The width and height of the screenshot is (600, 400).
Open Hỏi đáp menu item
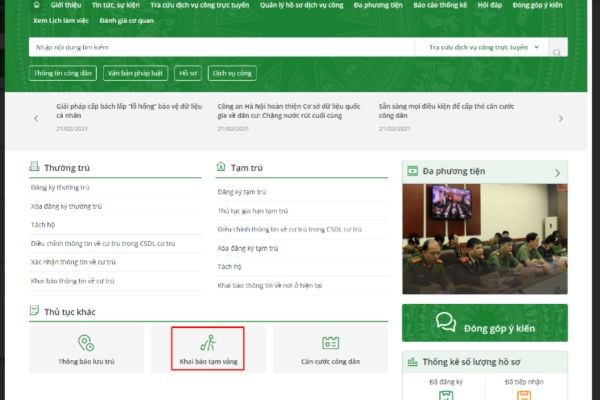pyautogui.click(x=489, y=4)
